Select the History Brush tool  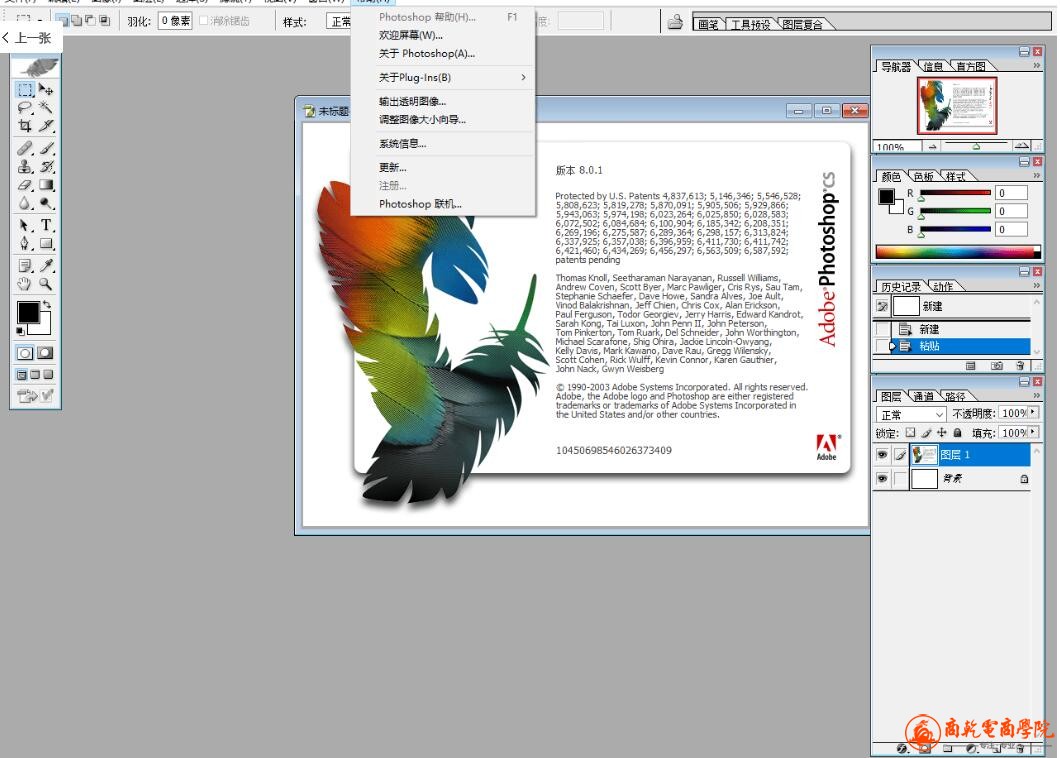click(46, 166)
